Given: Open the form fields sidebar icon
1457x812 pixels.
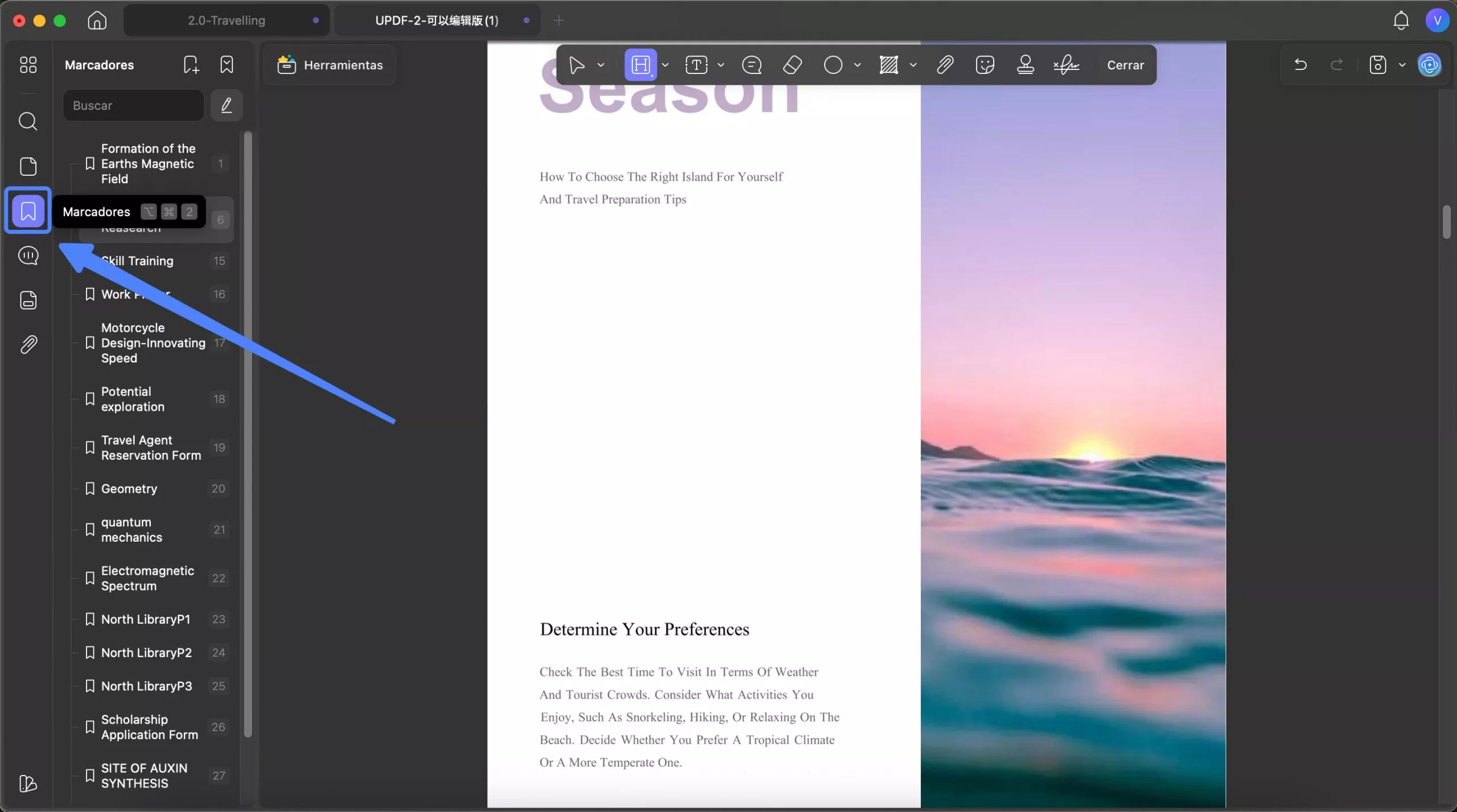Looking at the screenshot, I should [x=28, y=300].
